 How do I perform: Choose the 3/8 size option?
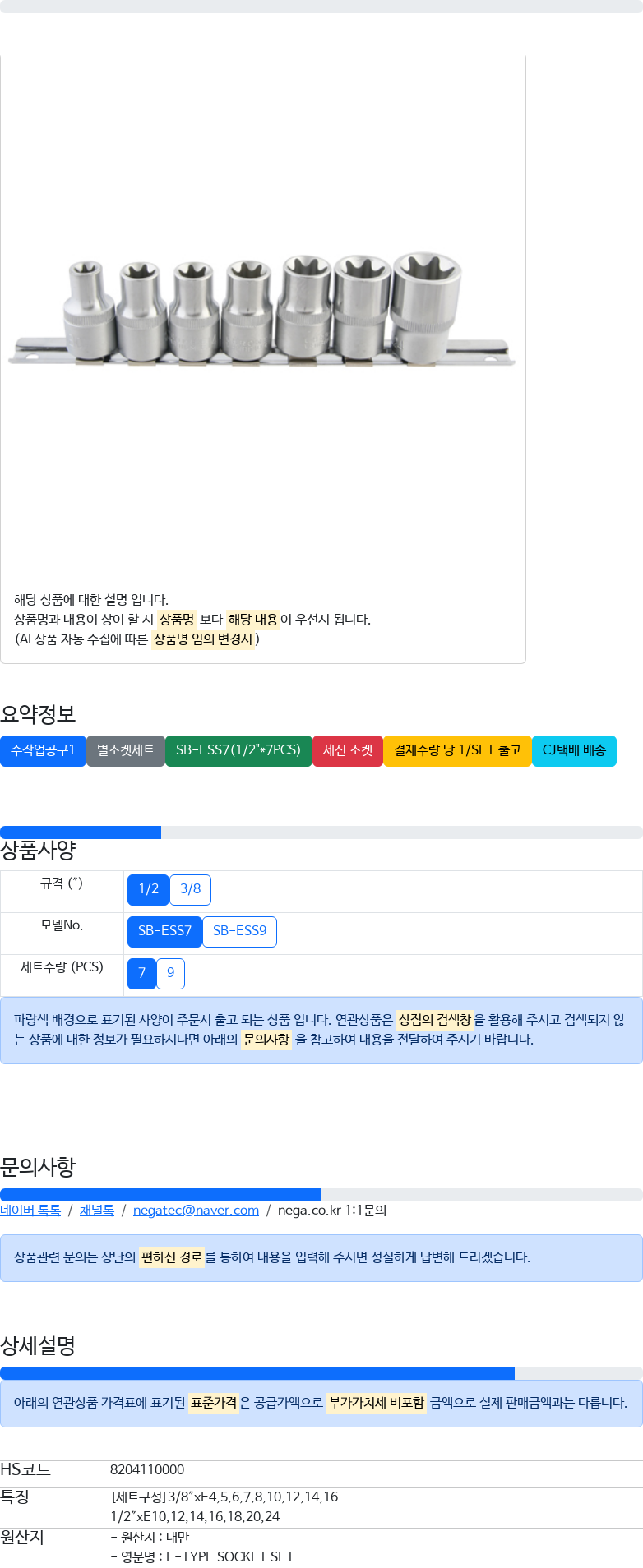click(190, 889)
